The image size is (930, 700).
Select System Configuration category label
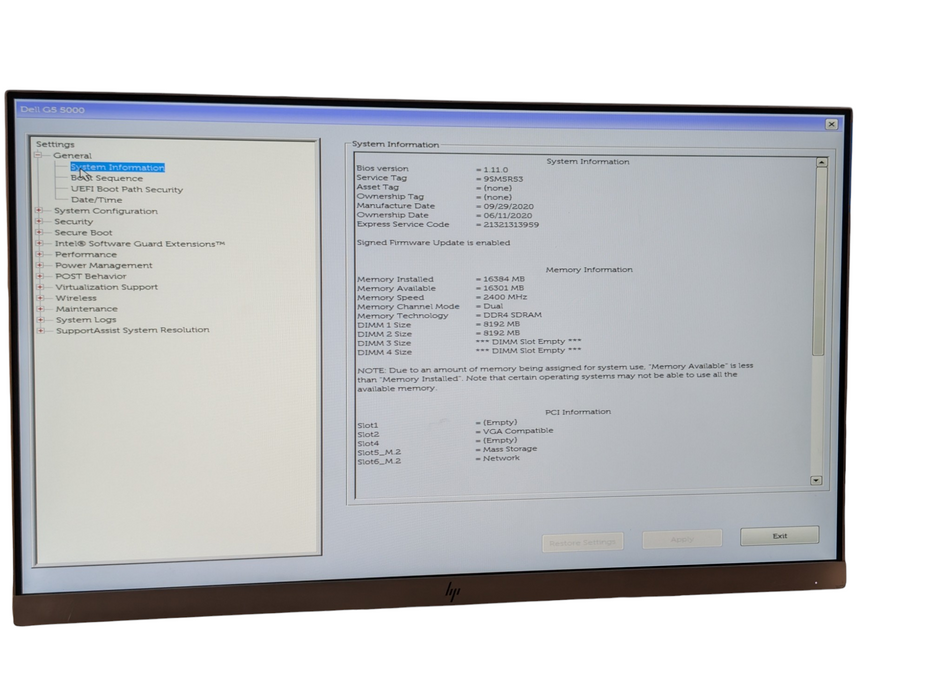click(106, 211)
